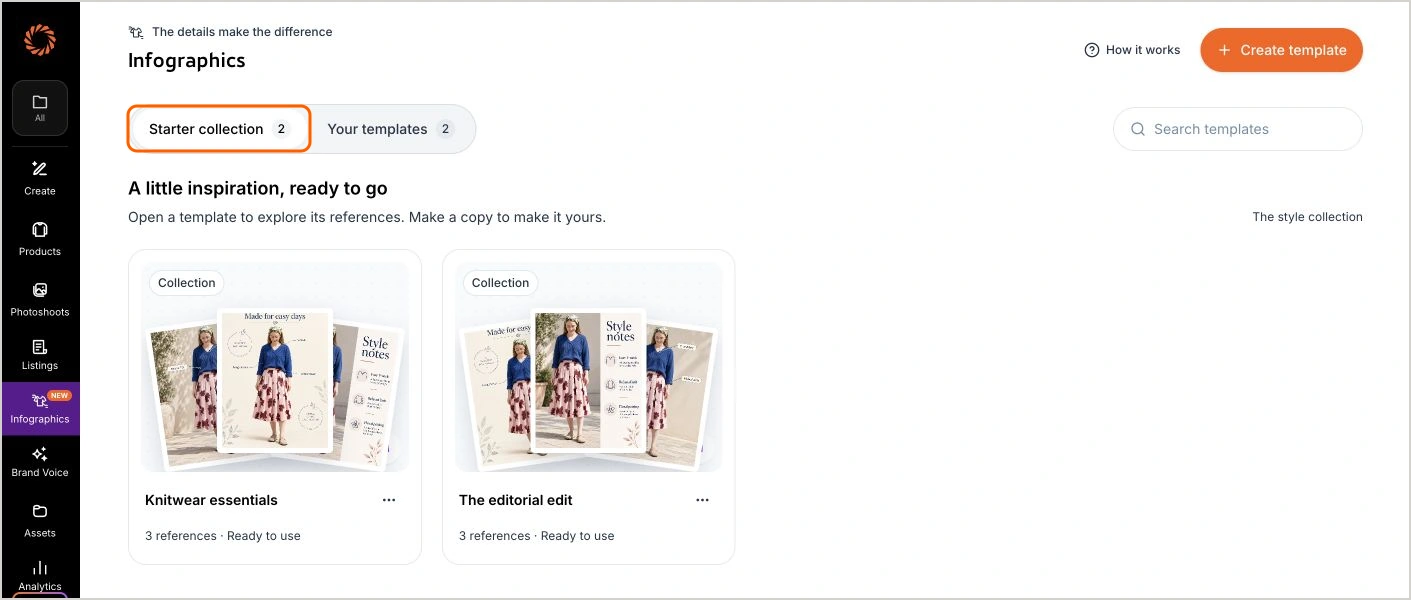Screen dimensions: 1411x600
Task: Click the magnifier icon in search box
Action: (x=1138, y=129)
